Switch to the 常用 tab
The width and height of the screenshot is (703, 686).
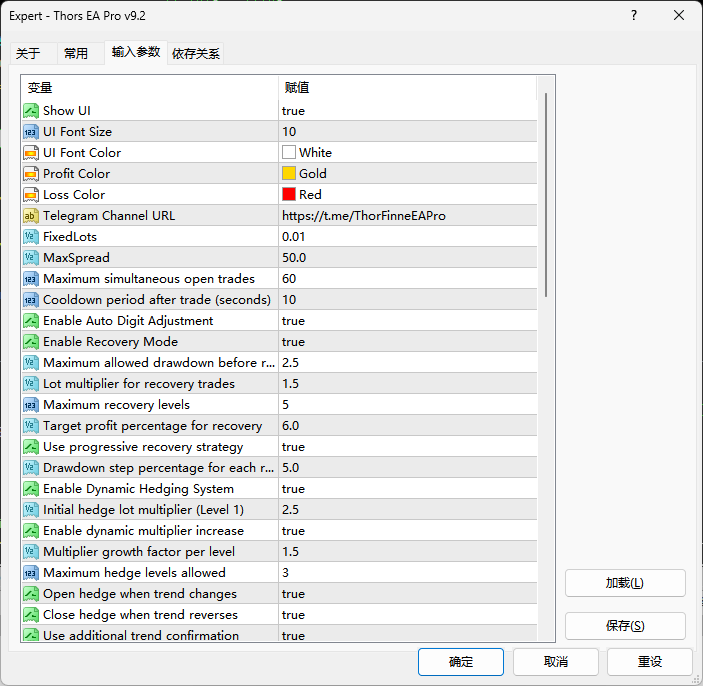(x=76, y=53)
